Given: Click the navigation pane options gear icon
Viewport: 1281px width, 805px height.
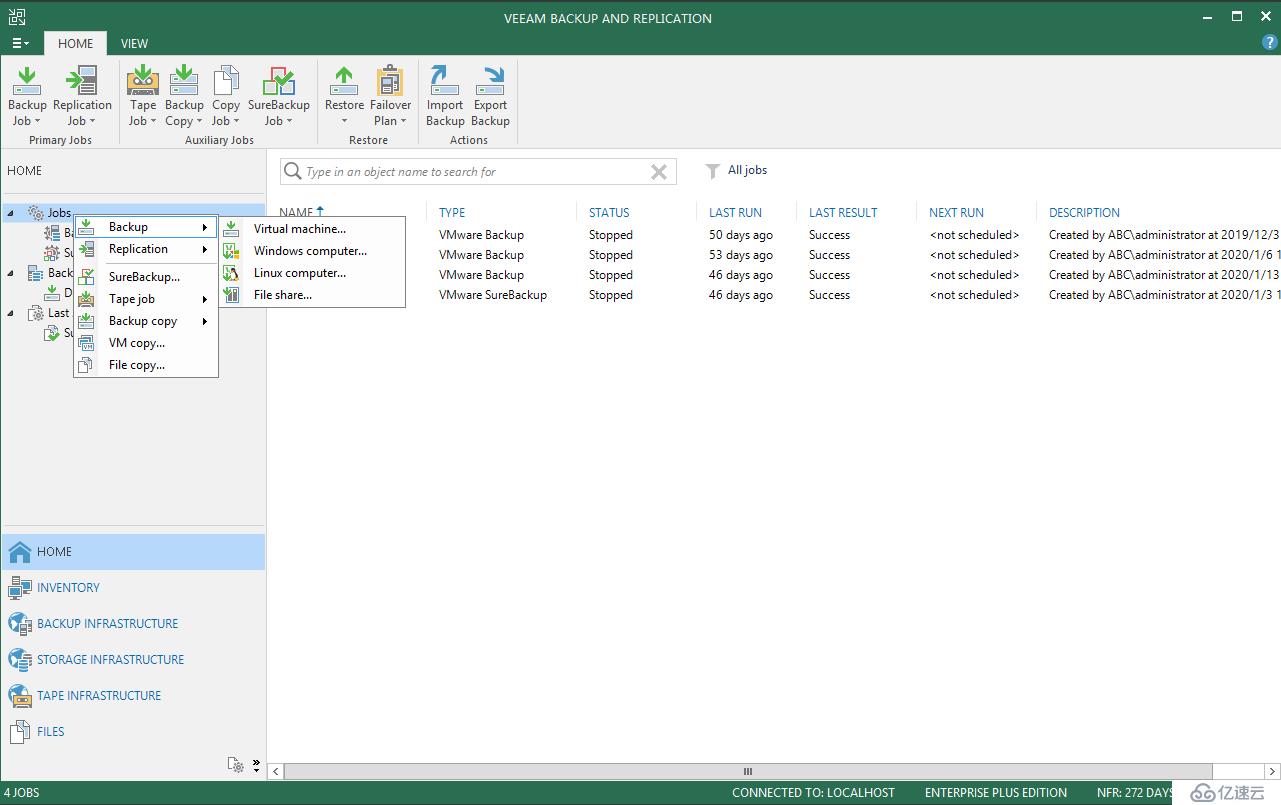Looking at the screenshot, I should click(236, 765).
